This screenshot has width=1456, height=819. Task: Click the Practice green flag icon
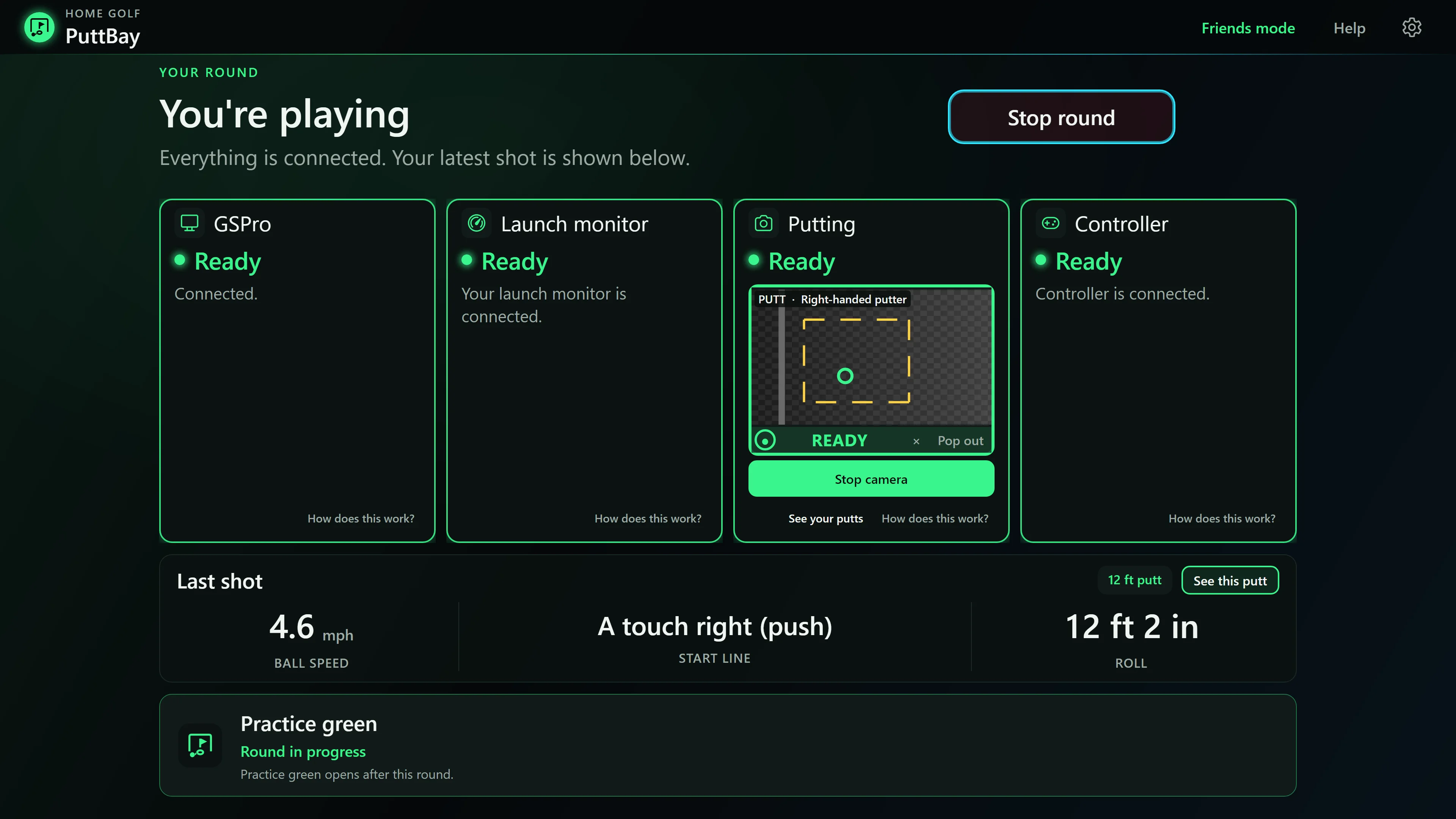[200, 745]
